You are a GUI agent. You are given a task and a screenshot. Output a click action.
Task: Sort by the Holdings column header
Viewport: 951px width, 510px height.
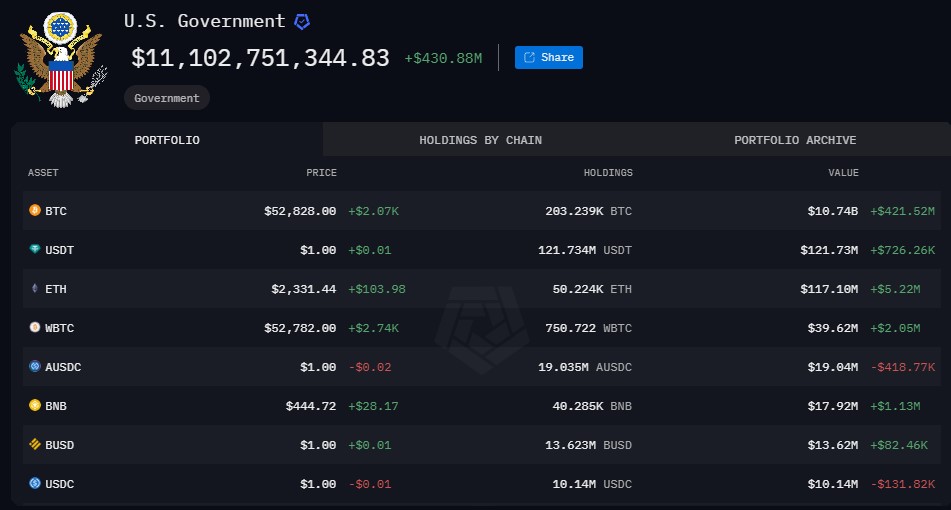pyautogui.click(x=608, y=173)
